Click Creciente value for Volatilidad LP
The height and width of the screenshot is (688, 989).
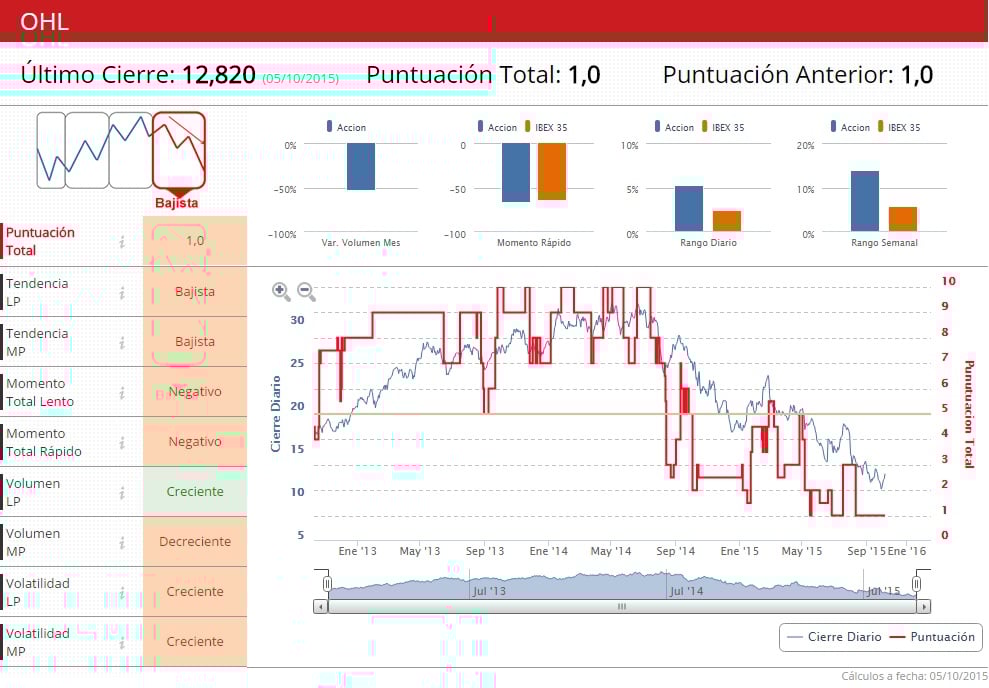click(x=195, y=592)
